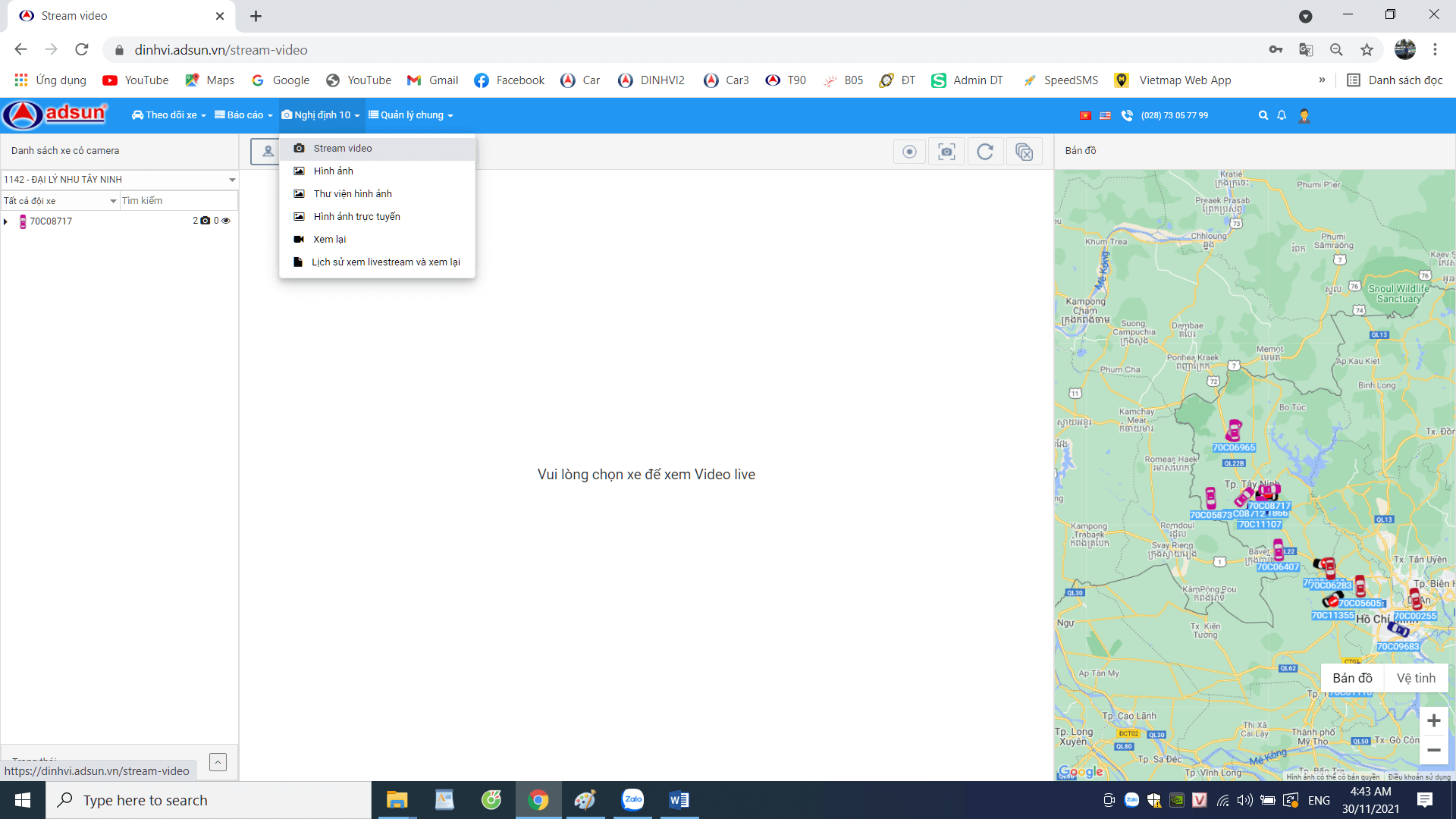Open the Tất cả đội xe dropdown
Viewport: 1456px width, 819px height.
pyautogui.click(x=61, y=201)
